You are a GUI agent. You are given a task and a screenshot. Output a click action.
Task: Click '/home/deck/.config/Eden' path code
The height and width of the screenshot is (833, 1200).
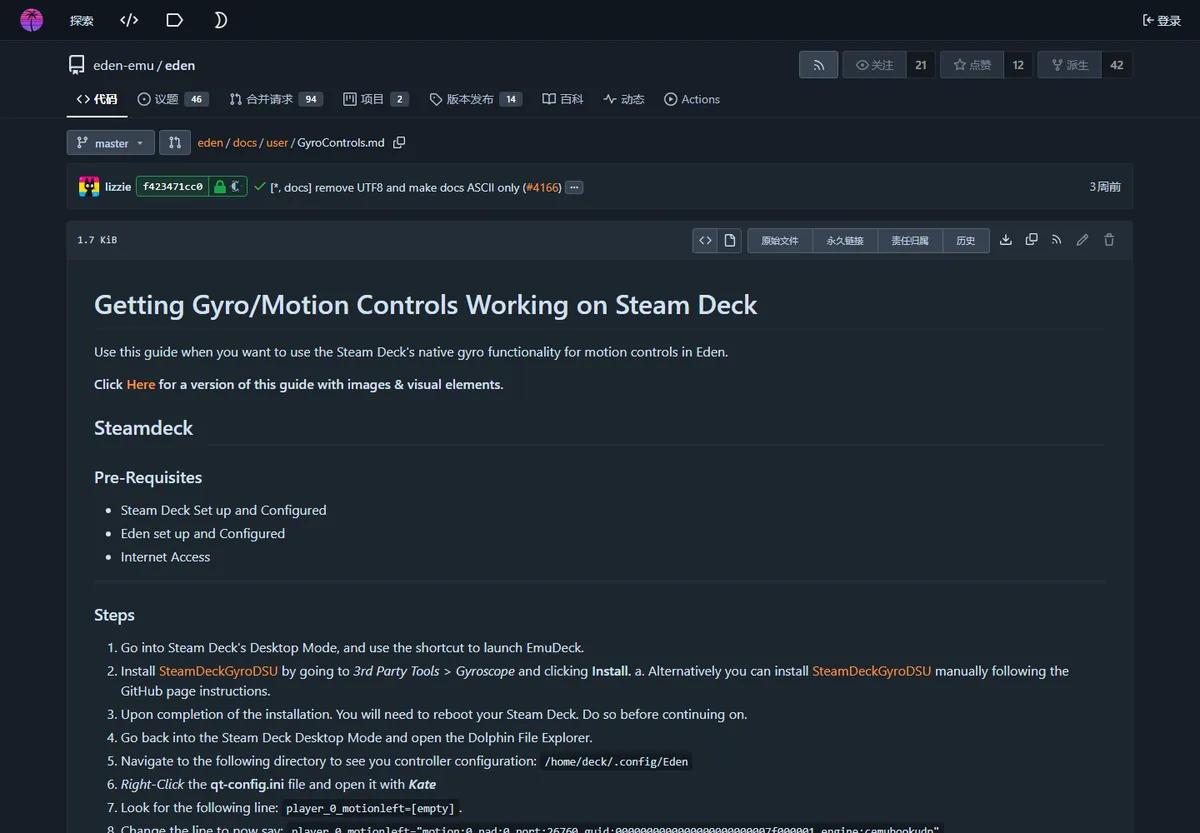tap(616, 761)
